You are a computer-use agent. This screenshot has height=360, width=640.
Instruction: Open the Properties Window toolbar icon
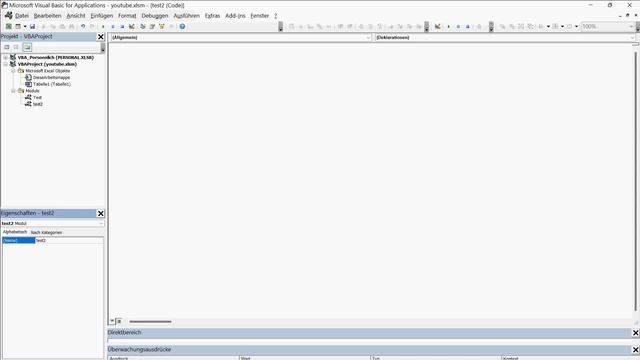coord(152,27)
